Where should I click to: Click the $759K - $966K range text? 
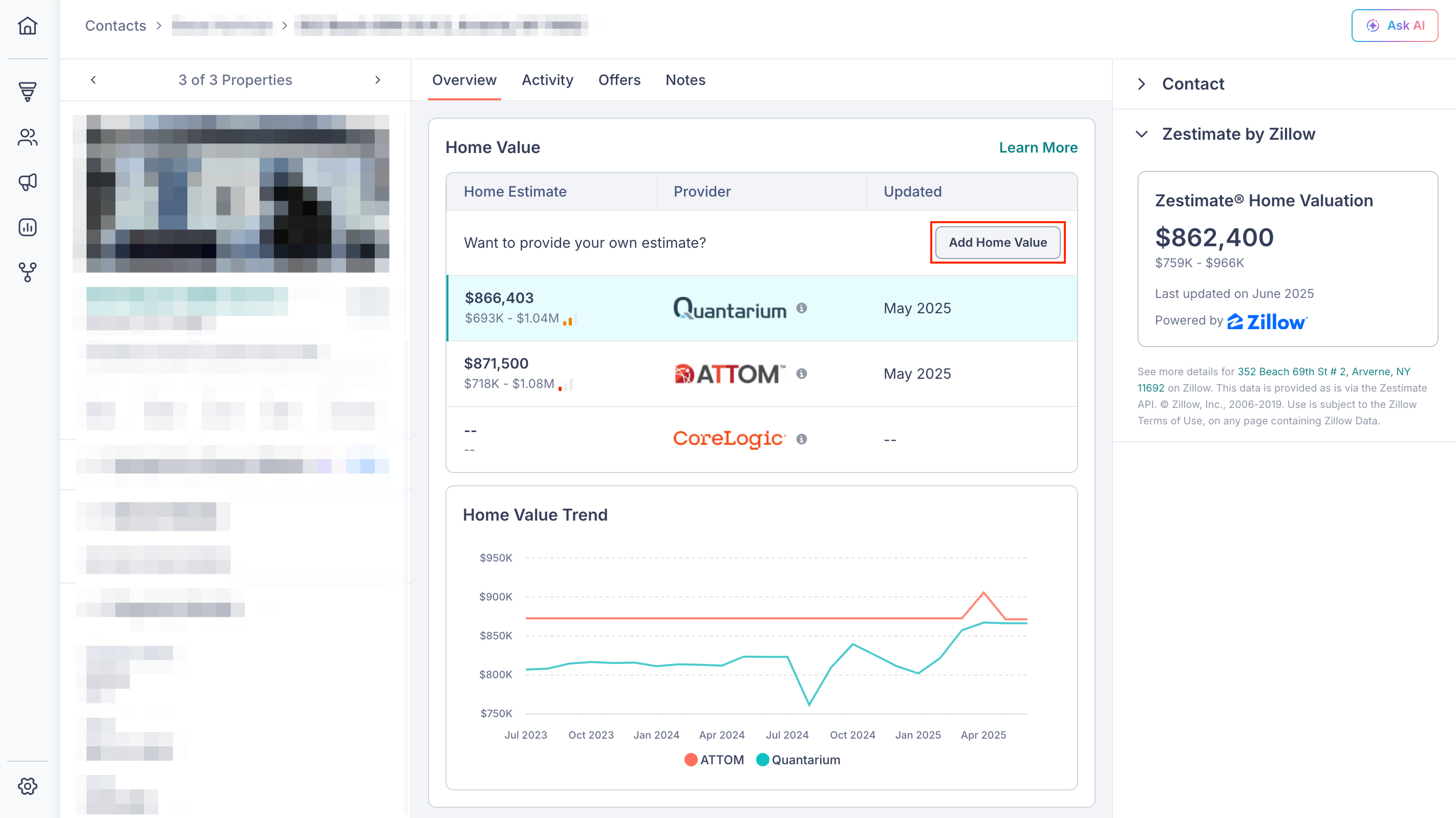[x=1199, y=263]
